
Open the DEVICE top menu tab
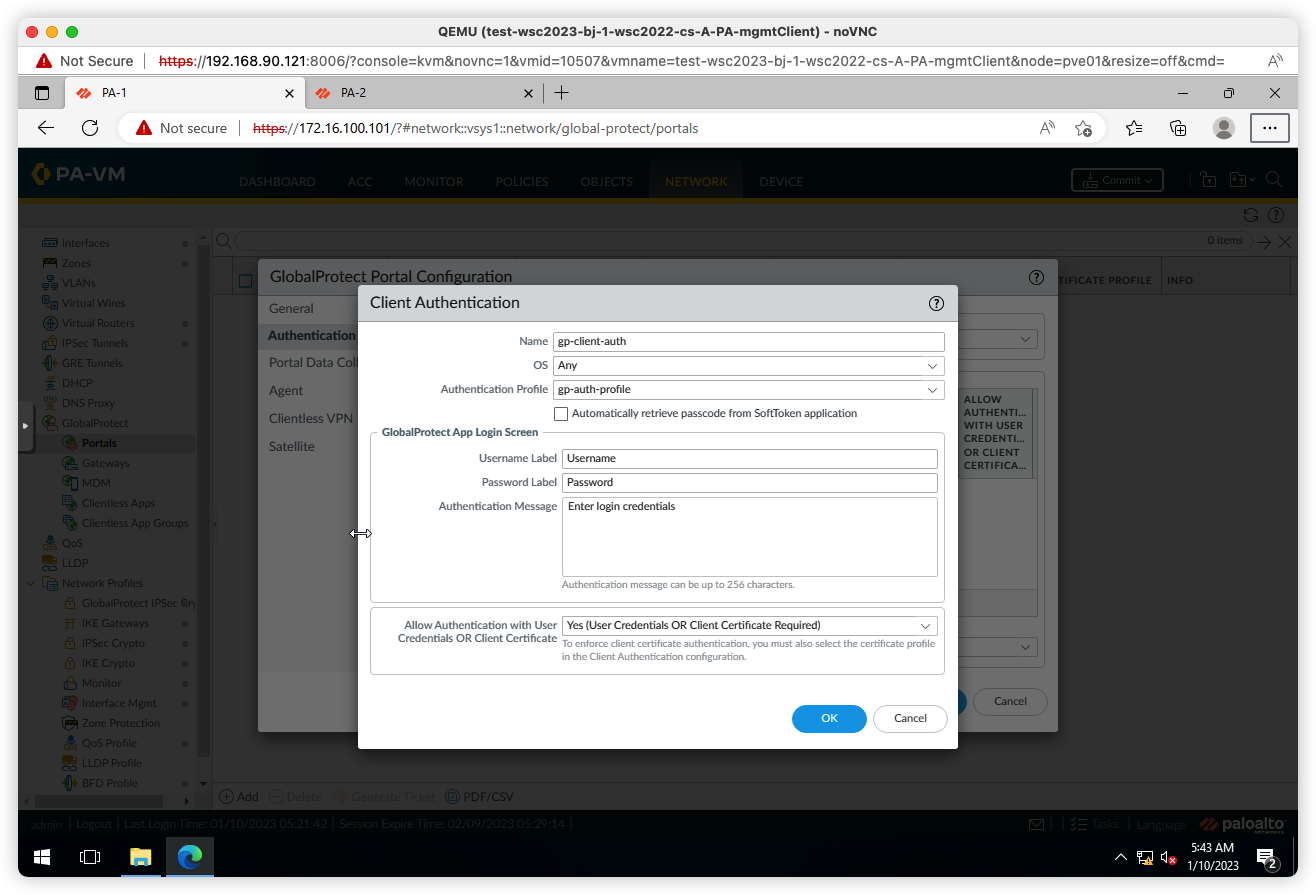pos(781,182)
